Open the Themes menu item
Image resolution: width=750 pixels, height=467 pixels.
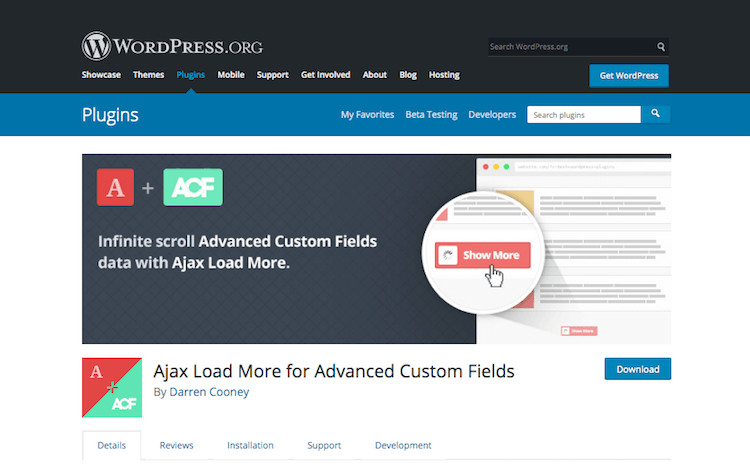pyautogui.click(x=148, y=75)
